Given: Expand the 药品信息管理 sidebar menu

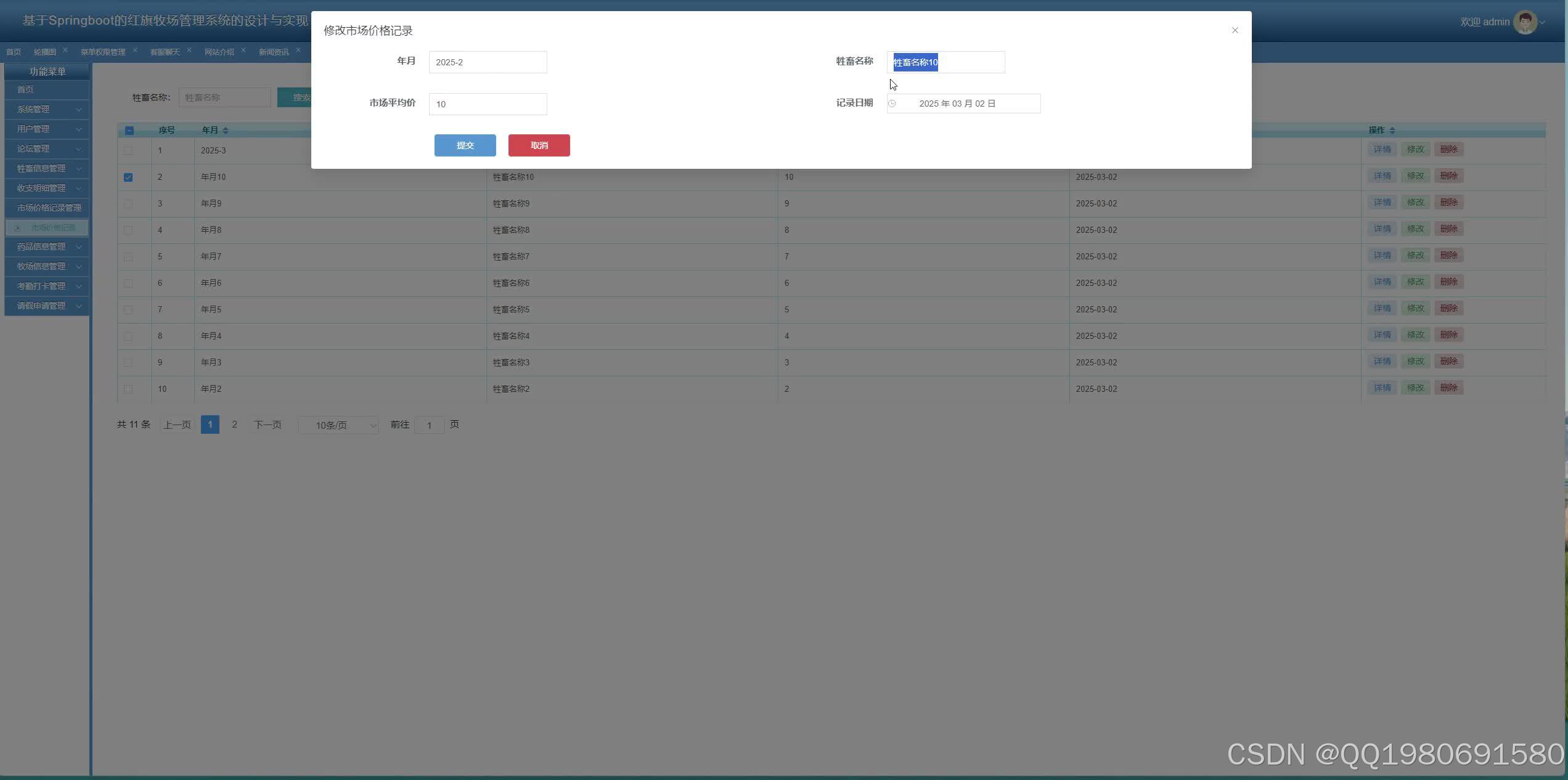Looking at the screenshot, I should (x=47, y=247).
